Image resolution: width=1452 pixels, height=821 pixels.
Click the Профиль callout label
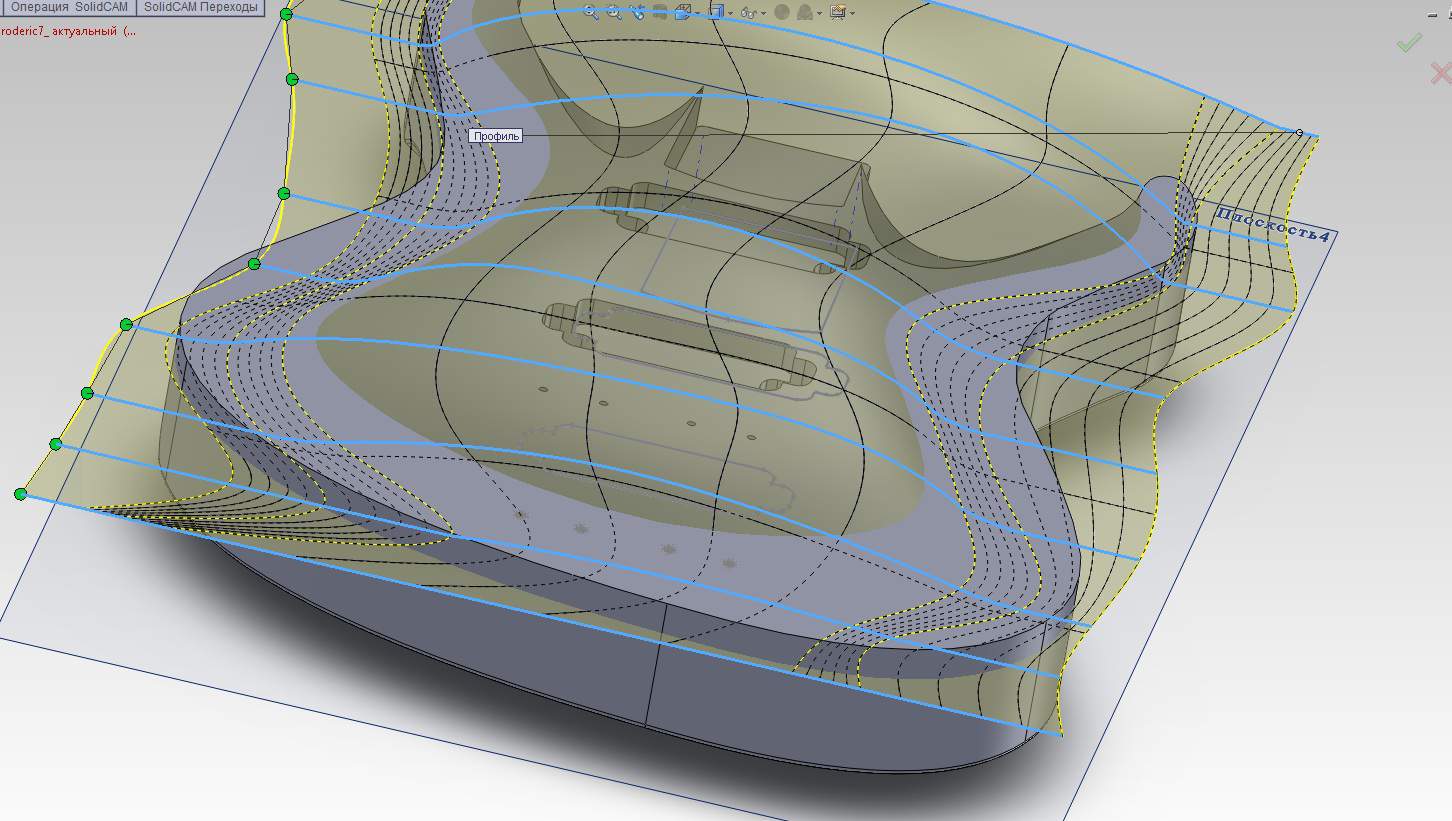click(x=496, y=136)
